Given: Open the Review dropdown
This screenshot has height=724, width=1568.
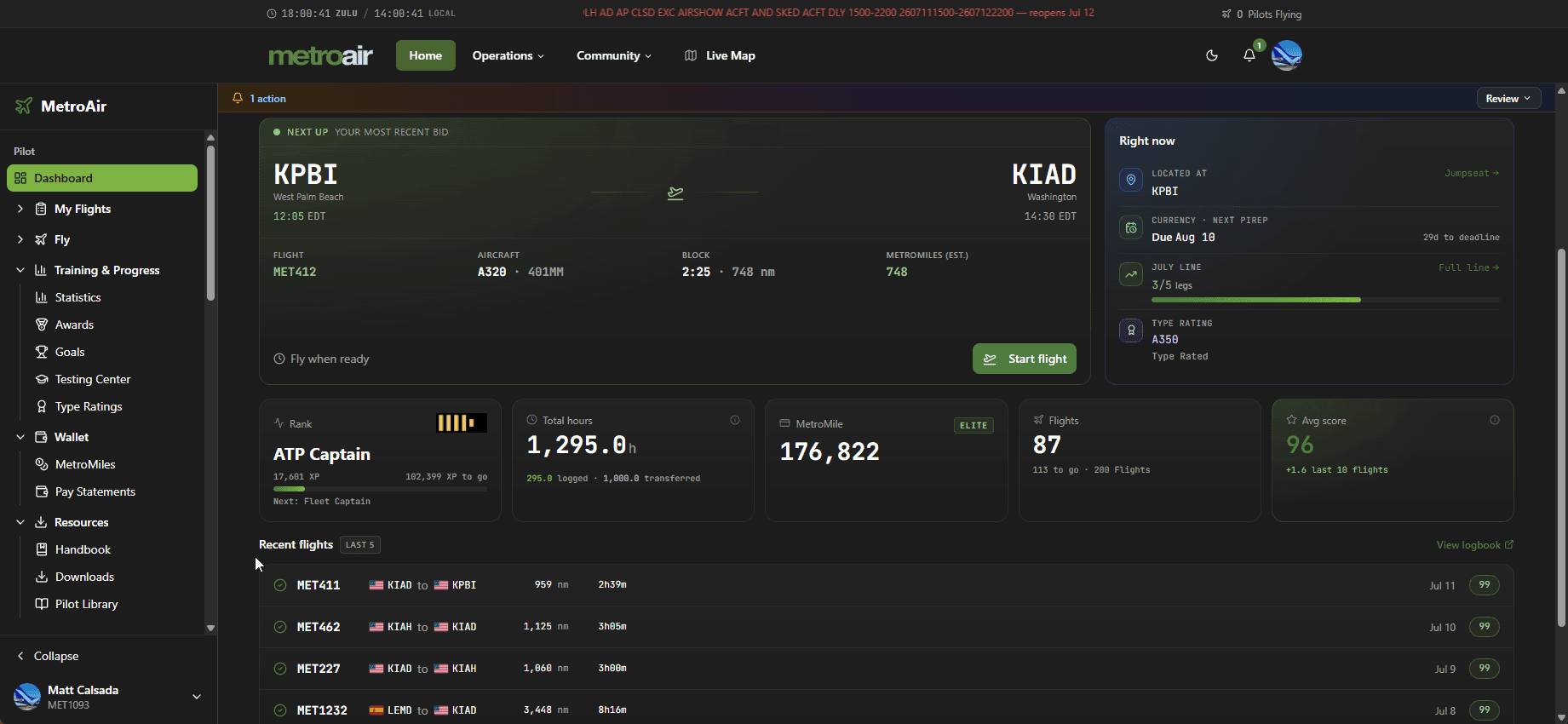Looking at the screenshot, I should 1508,99.
